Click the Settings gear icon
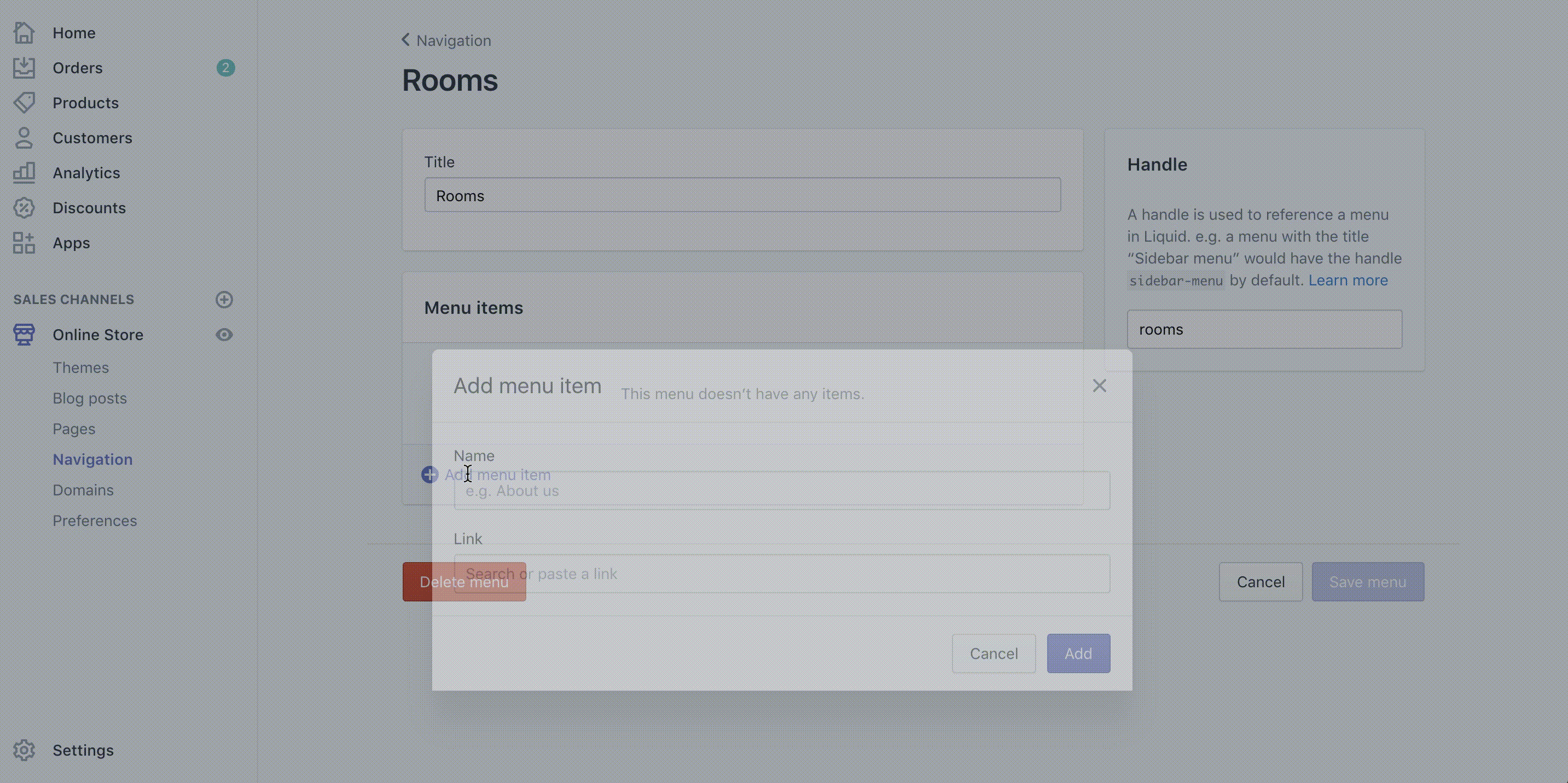Image resolution: width=1568 pixels, height=783 pixels. (x=24, y=750)
